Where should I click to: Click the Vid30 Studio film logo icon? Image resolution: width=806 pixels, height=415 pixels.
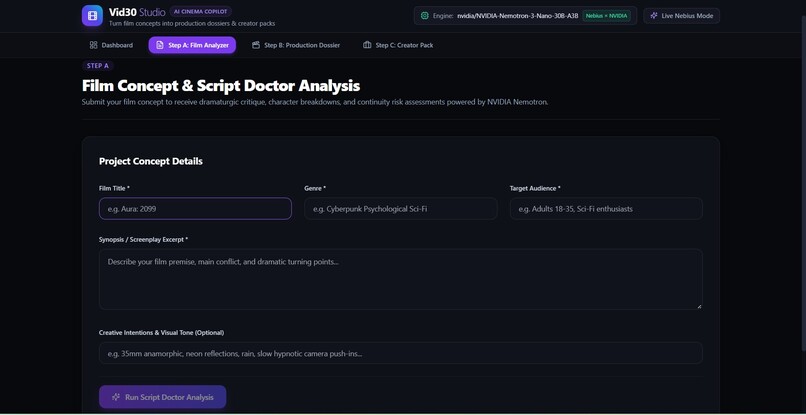pos(92,15)
